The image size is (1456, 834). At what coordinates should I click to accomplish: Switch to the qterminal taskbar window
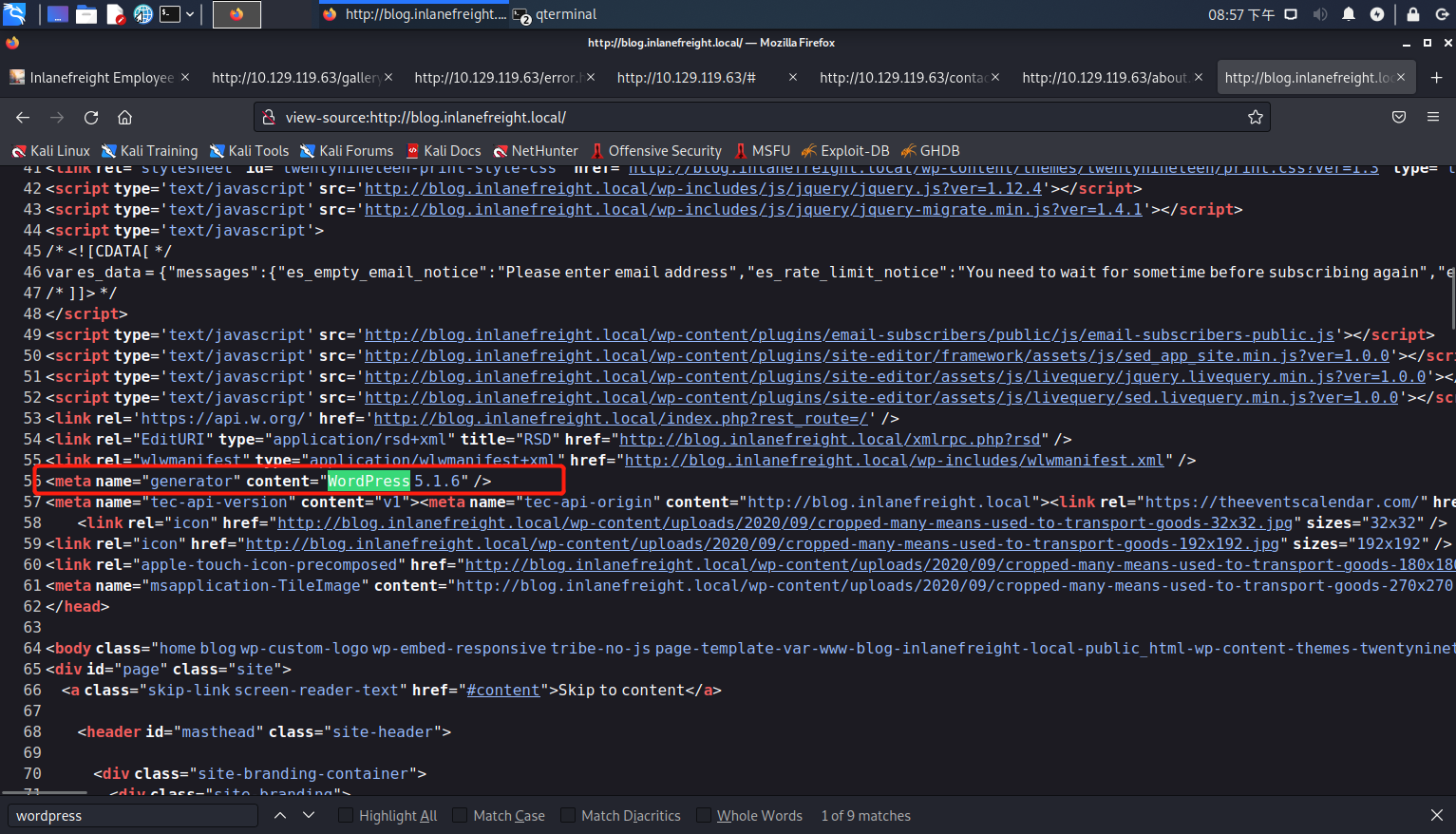pyautogui.click(x=556, y=14)
